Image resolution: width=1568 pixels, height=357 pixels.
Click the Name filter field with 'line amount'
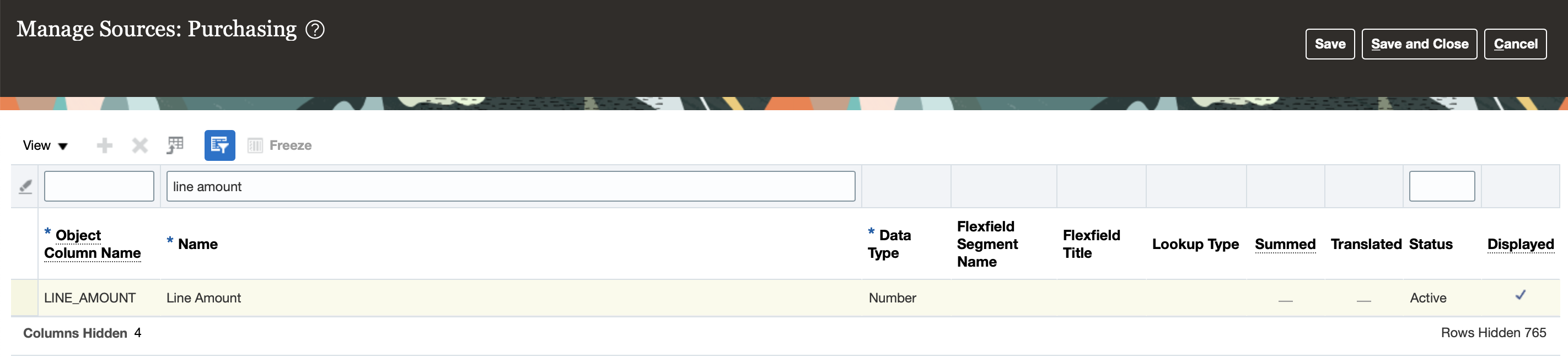(510, 186)
